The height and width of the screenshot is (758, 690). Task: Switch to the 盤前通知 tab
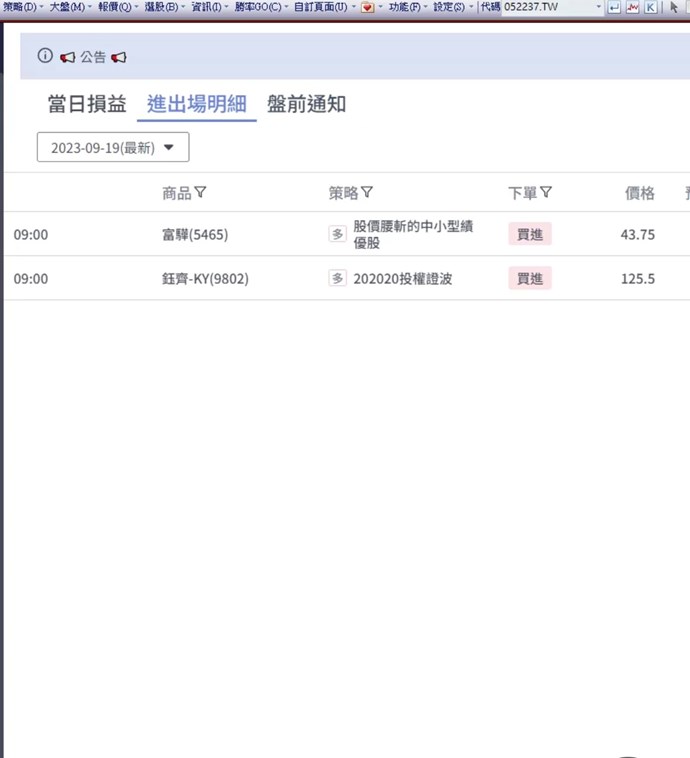pos(306,104)
